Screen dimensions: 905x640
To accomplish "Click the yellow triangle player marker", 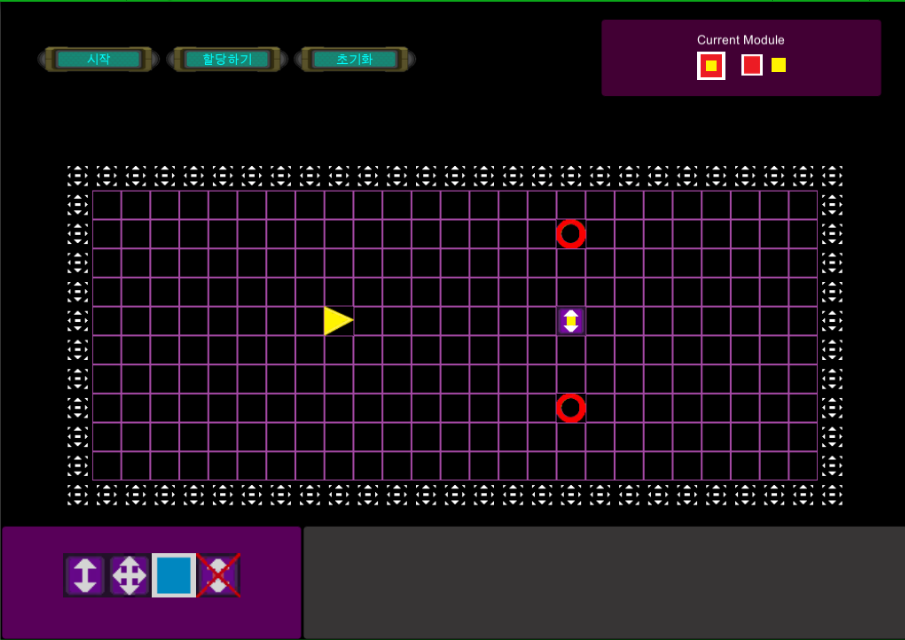I will pyautogui.click(x=338, y=321).
